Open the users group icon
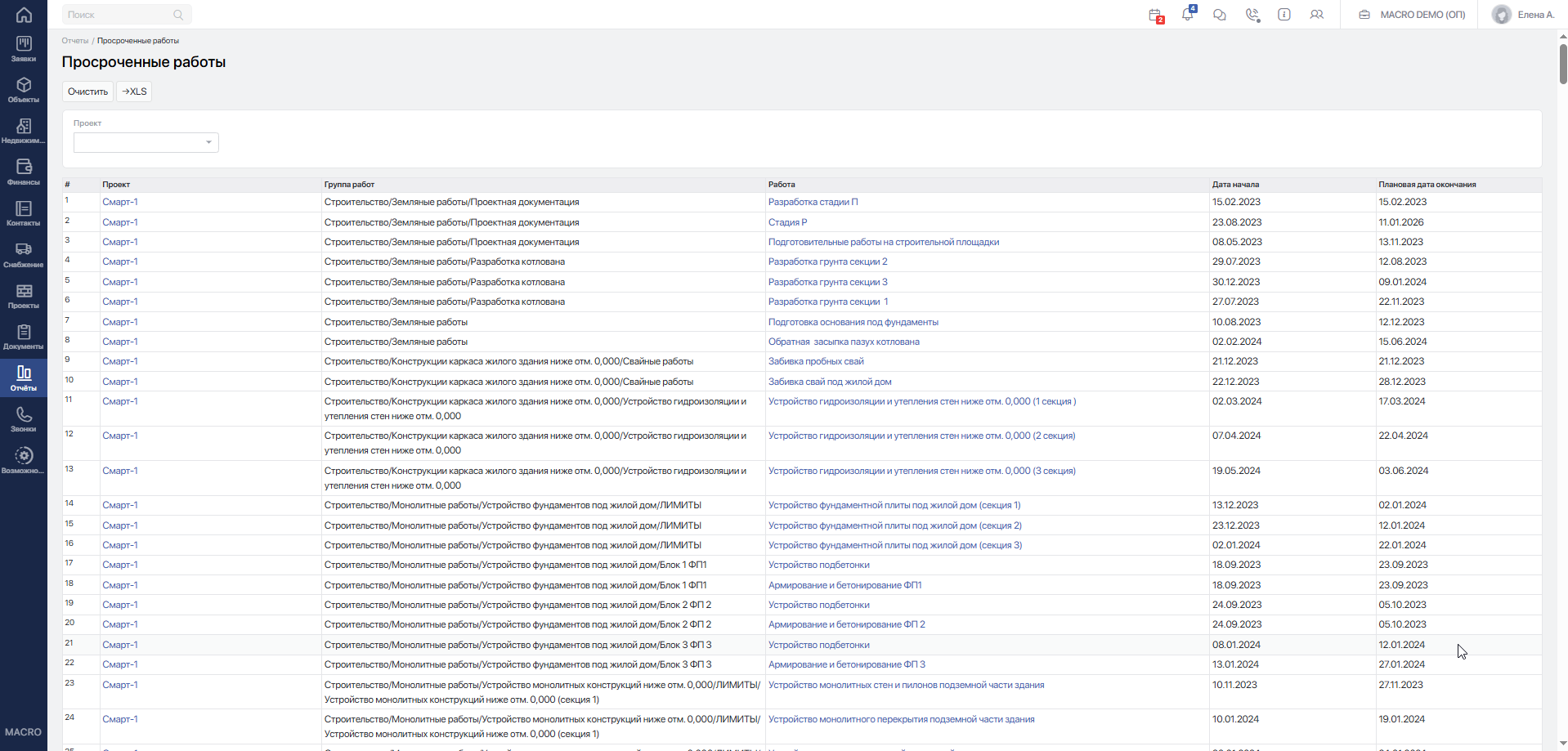The width and height of the screenshot is (1568, 751). click(x=1316, y=15)
